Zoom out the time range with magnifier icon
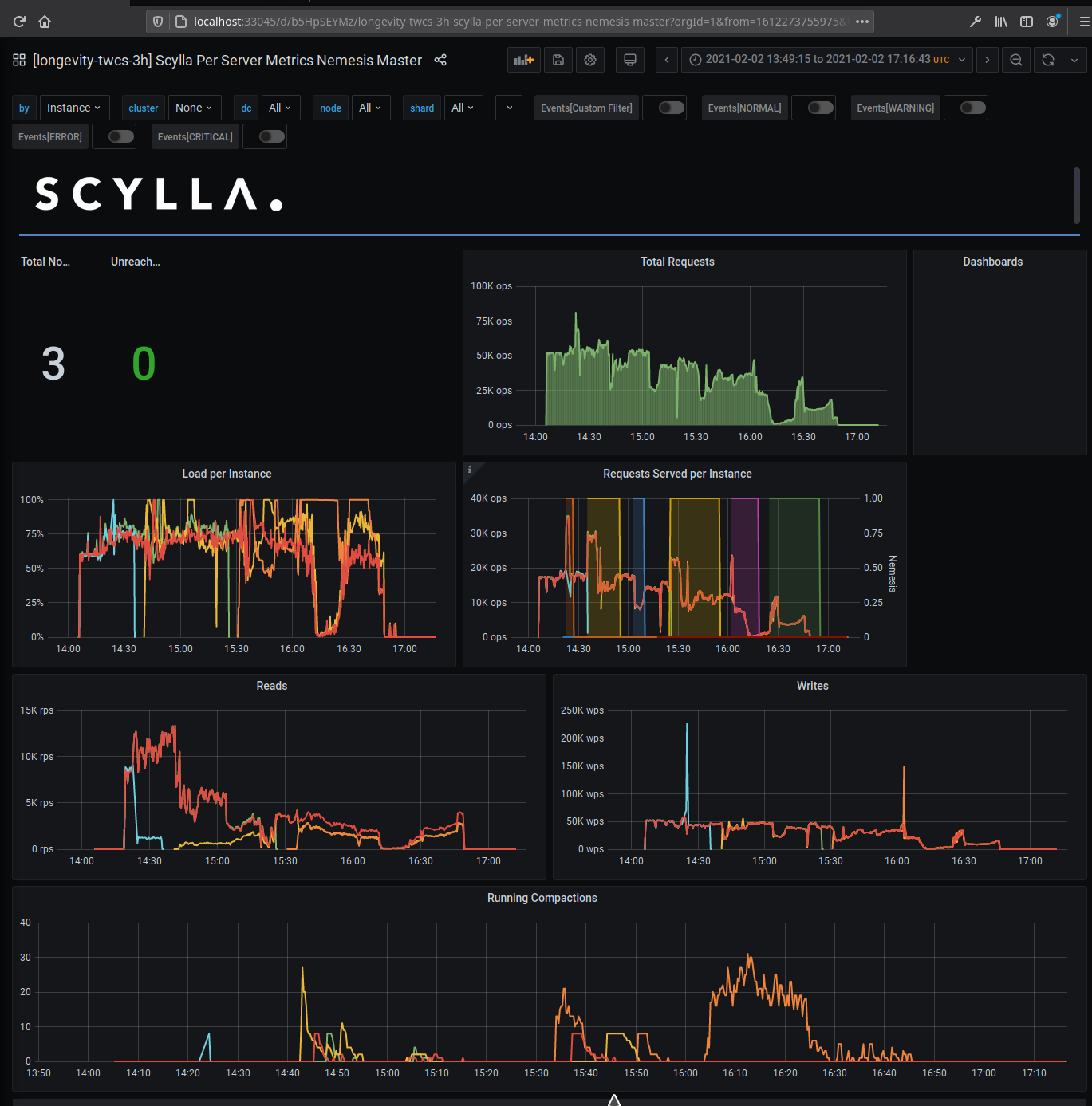 pyautogui.click(x=1016, y=60)
